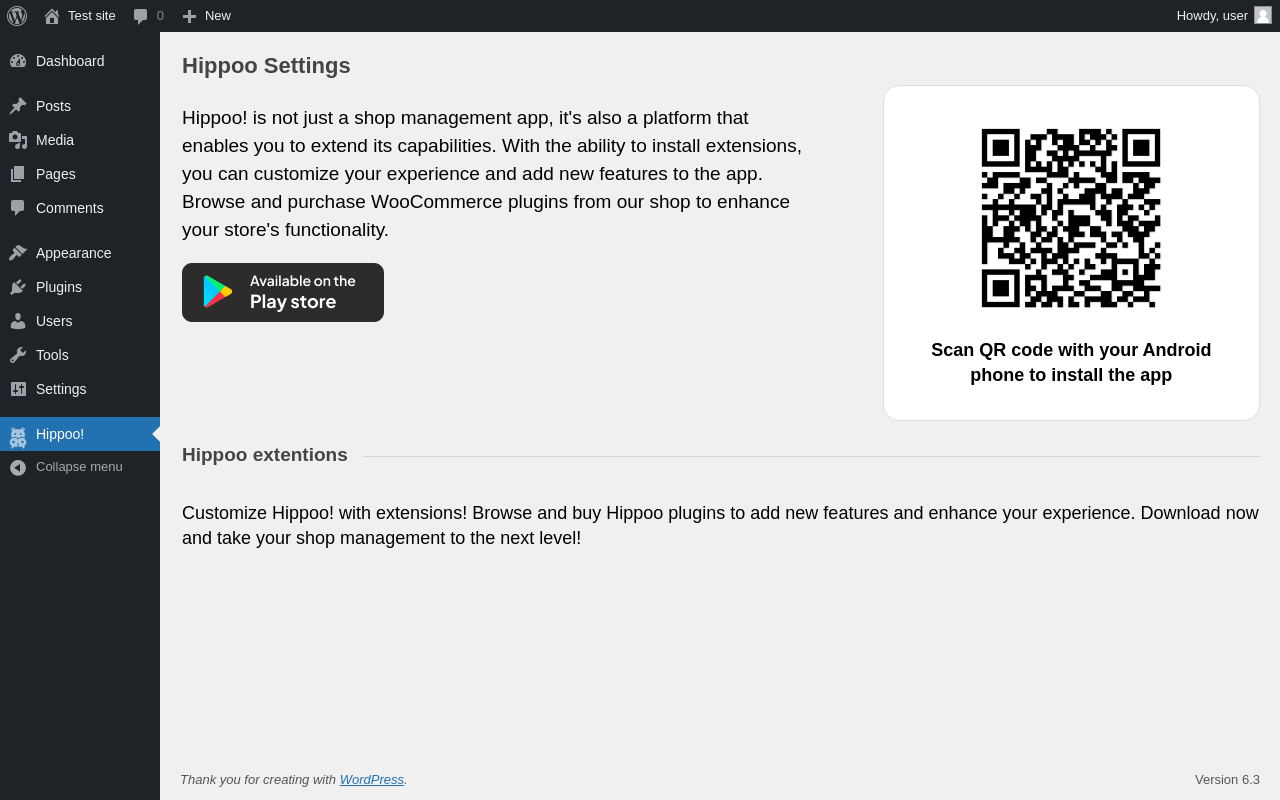Click the Version 6.3 footer text
The image size is (1280, 800).
[1227, 780]
